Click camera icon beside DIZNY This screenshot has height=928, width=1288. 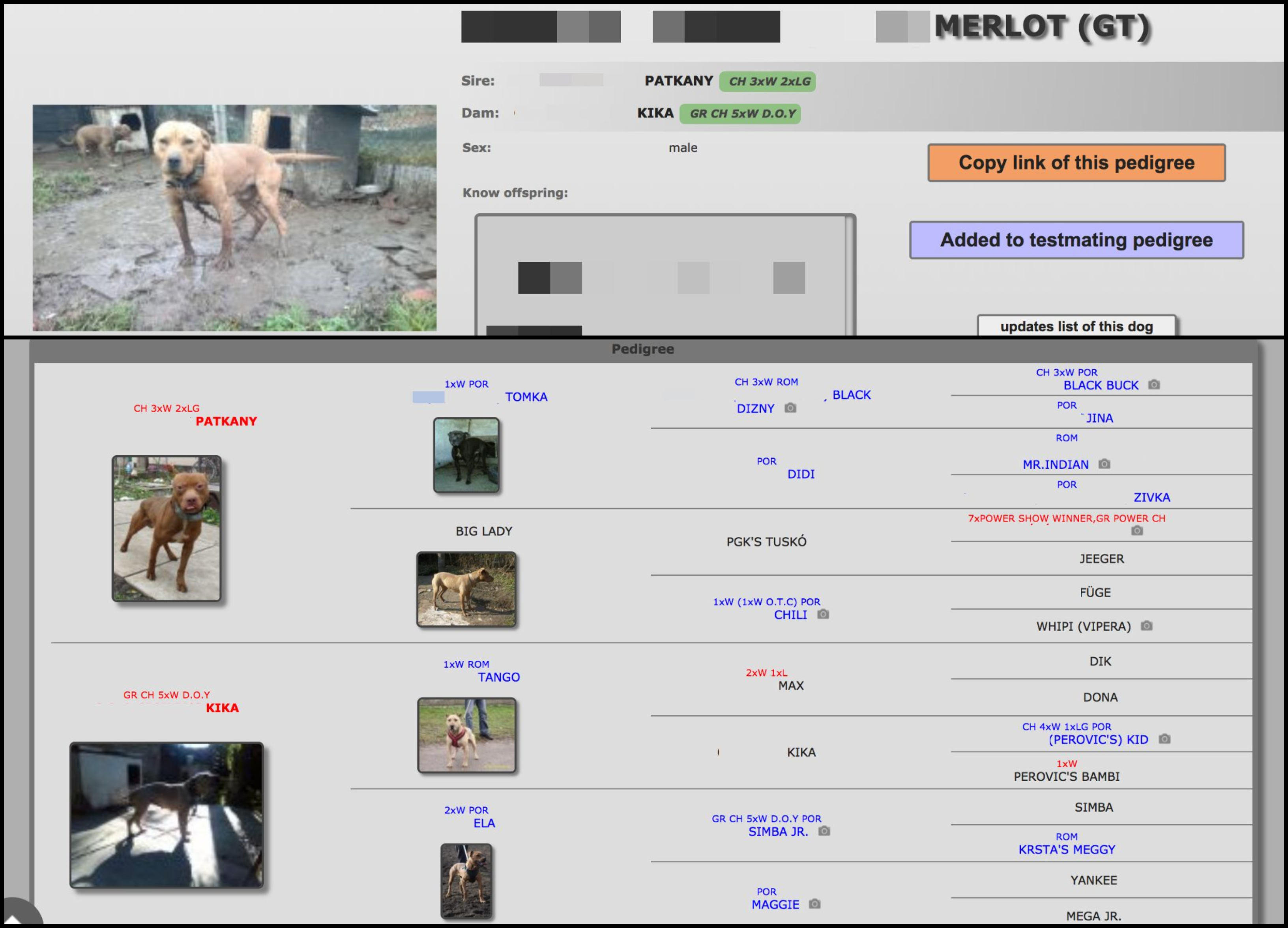point(790,408)
